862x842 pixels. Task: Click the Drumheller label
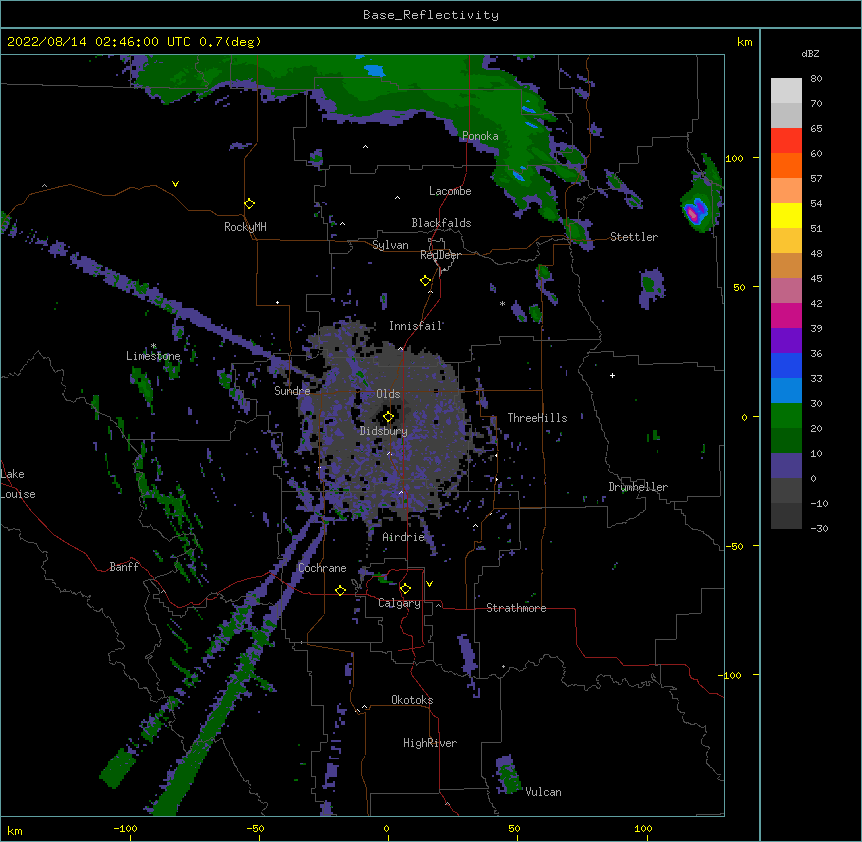click(638, 487)
